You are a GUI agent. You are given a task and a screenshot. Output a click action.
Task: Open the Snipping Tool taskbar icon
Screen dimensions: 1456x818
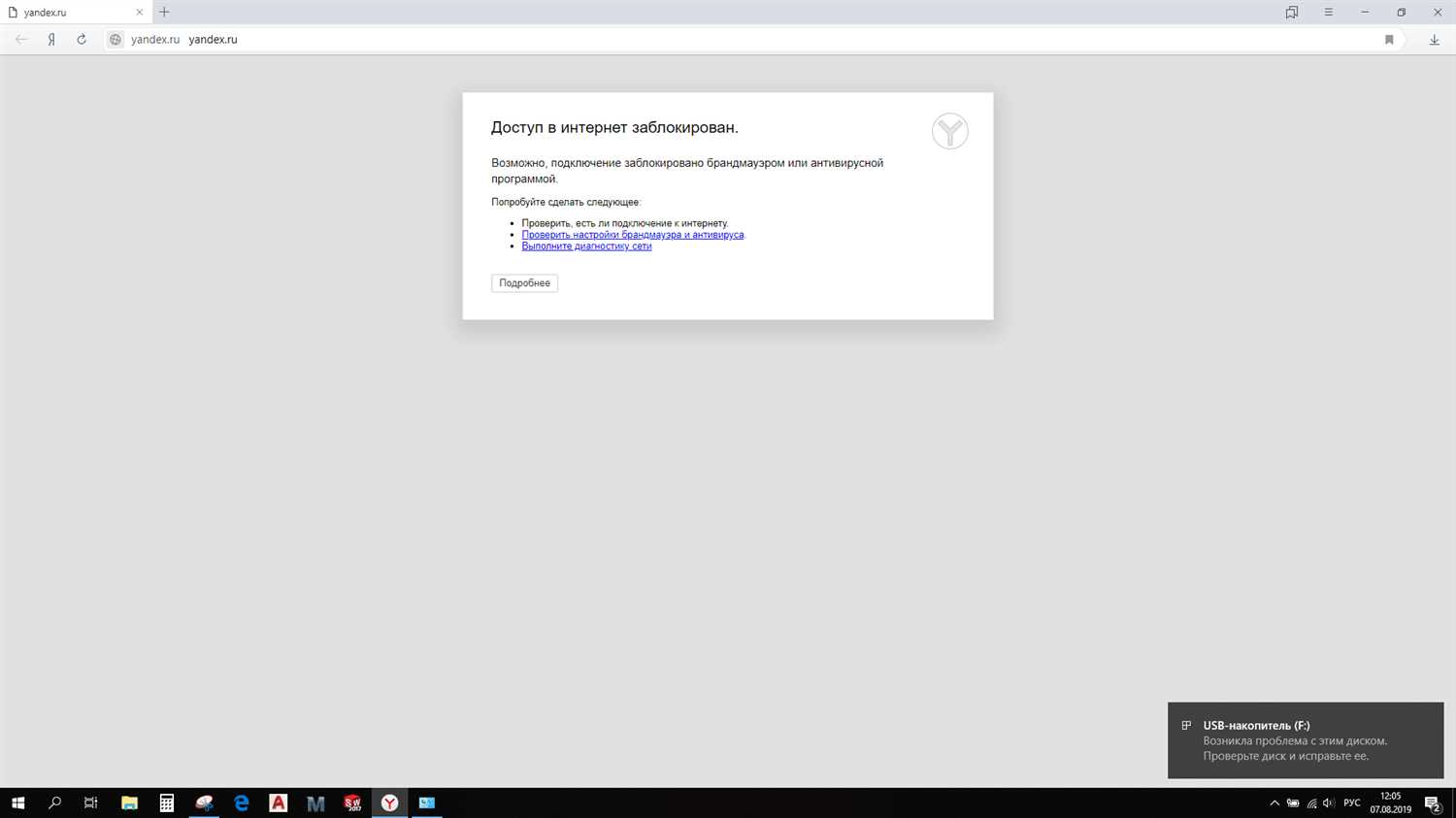(204, 802)
